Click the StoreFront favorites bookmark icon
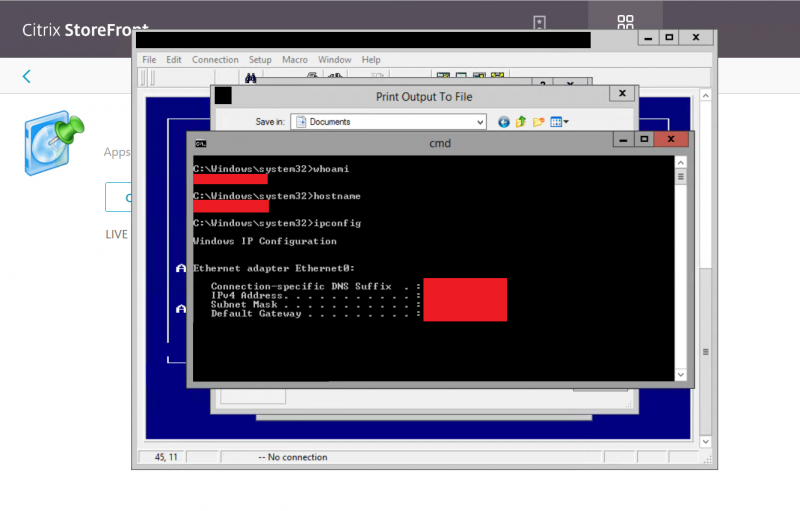 pos(539,22)
